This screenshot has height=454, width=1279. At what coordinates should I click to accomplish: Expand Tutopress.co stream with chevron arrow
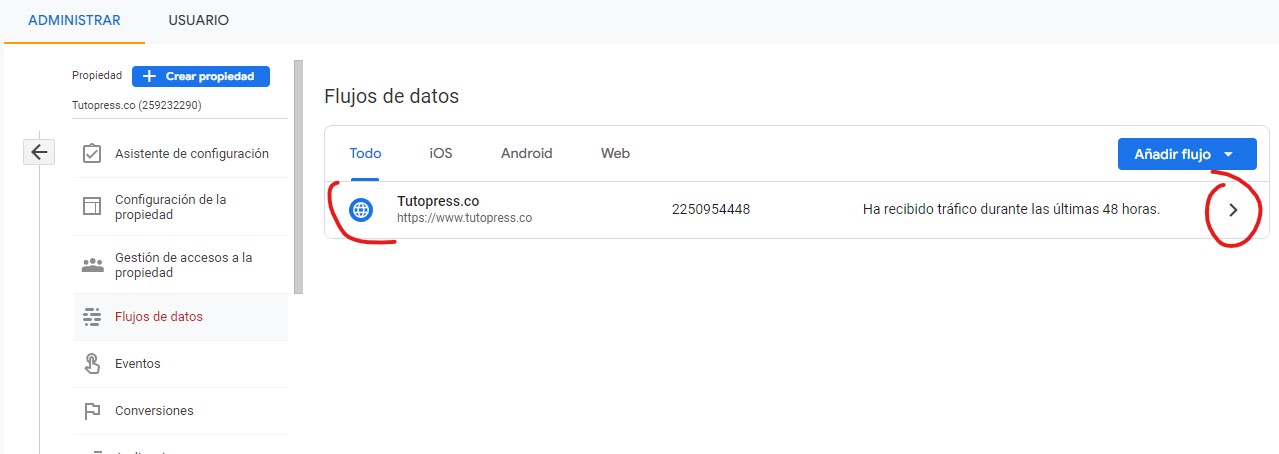(x=1233, y=210)
